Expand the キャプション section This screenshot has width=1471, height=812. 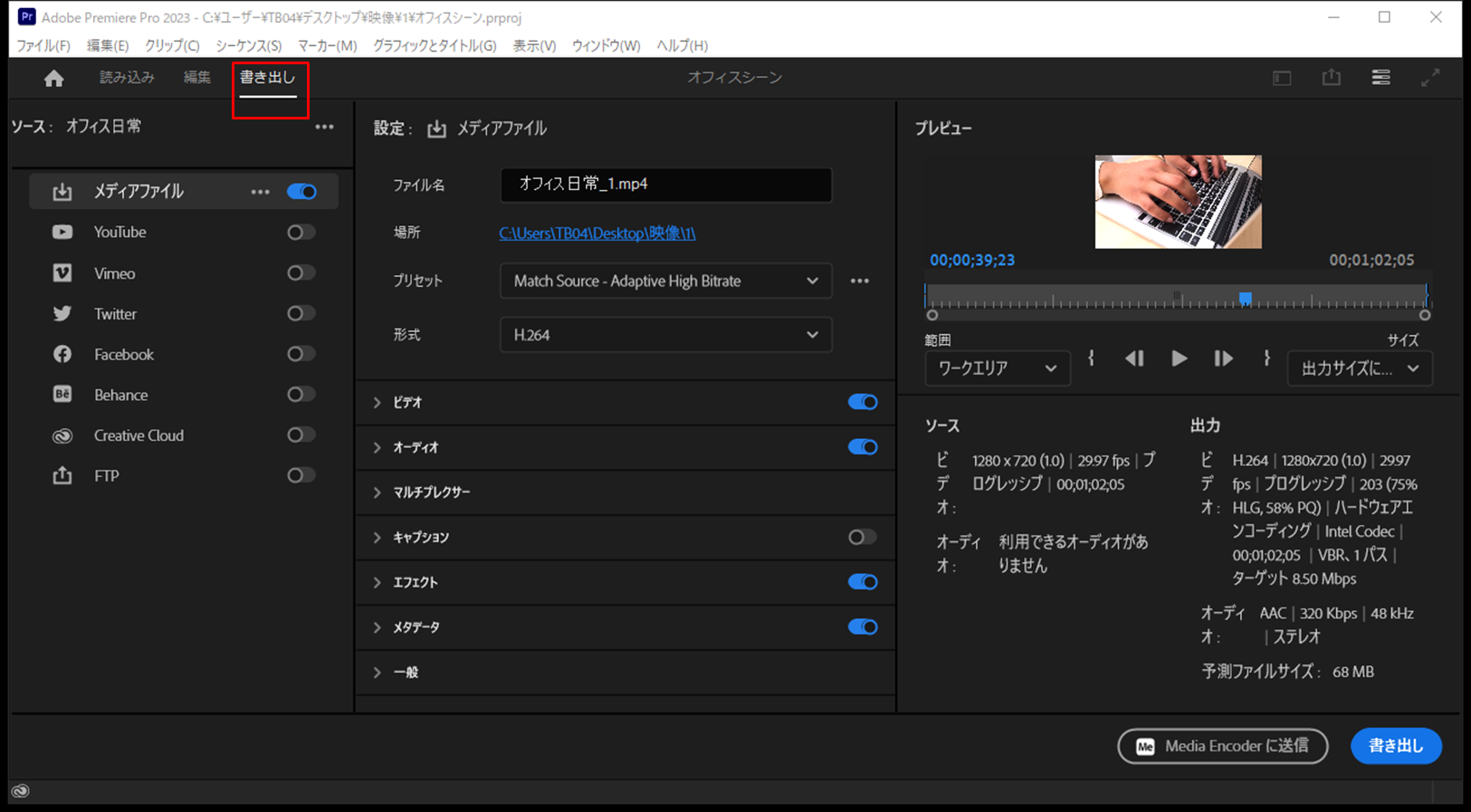click(x=377, y=538)
